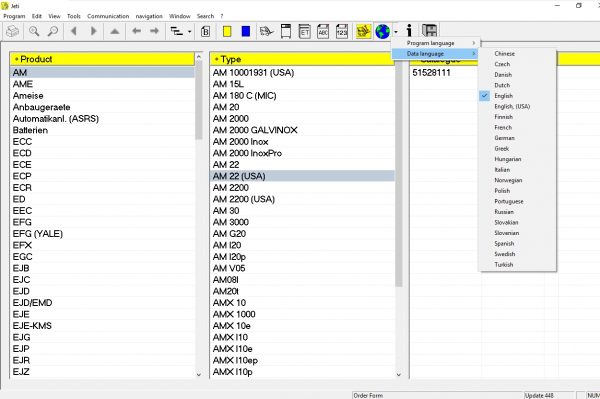Image resolution: width=600 pixels, height=399 pixels.
Task: Click the left arrow back icon
Action: point(136,31)
